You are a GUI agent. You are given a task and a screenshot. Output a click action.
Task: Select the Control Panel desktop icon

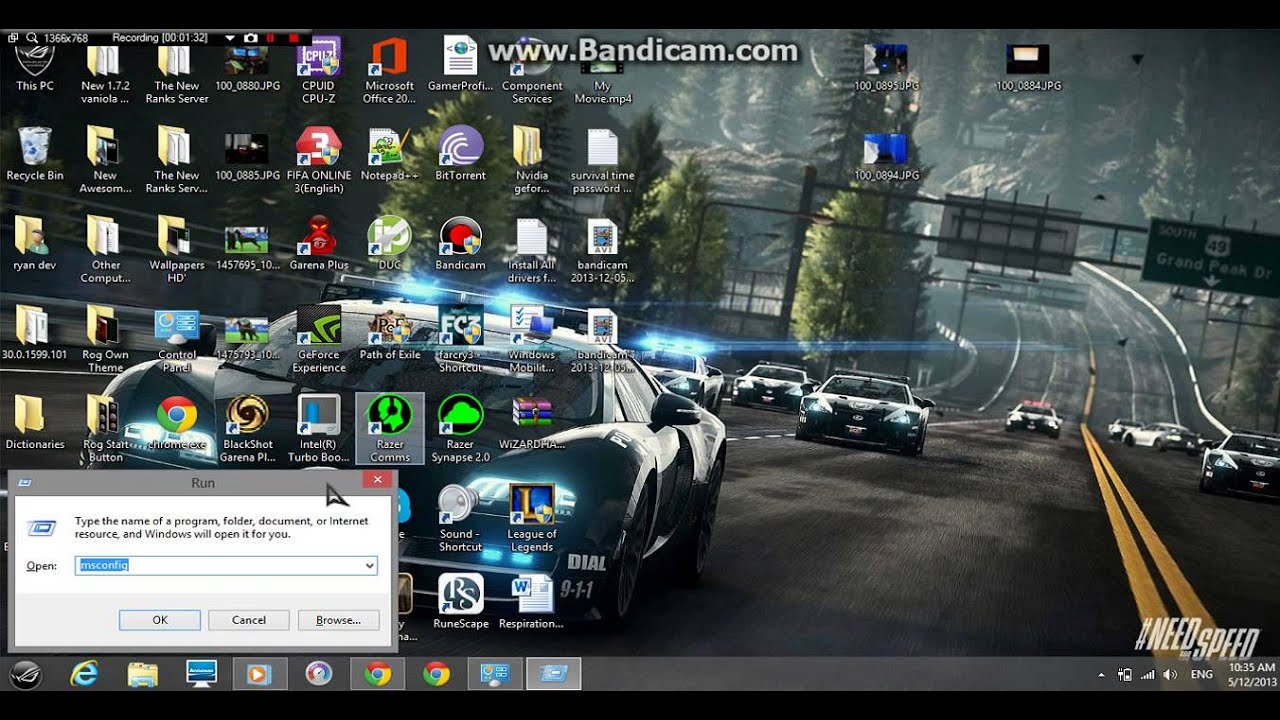(177, 340)
